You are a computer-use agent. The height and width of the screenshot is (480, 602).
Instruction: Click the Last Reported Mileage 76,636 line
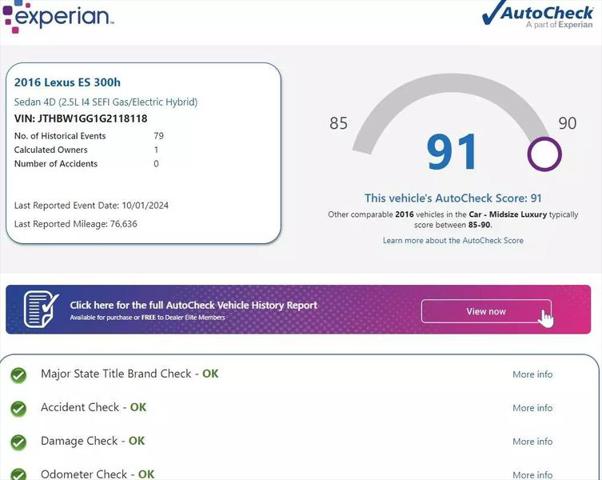76,224
